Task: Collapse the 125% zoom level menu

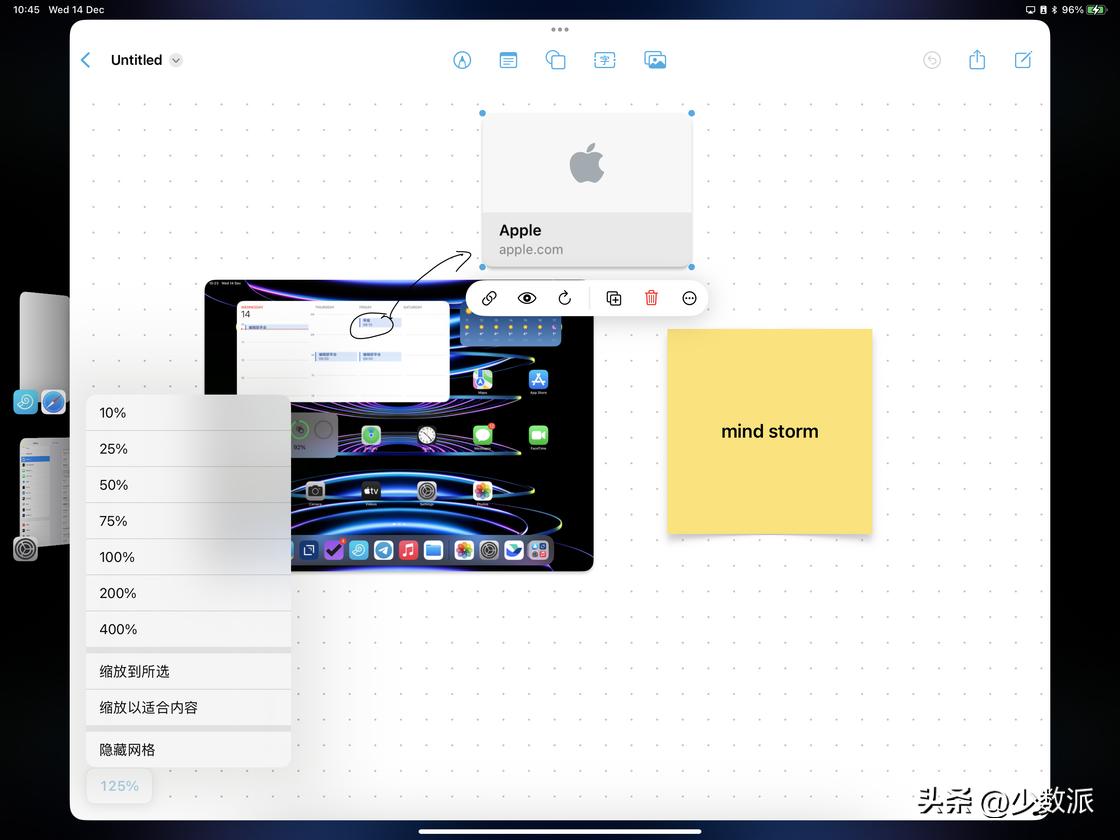Action: coord(120,786)
